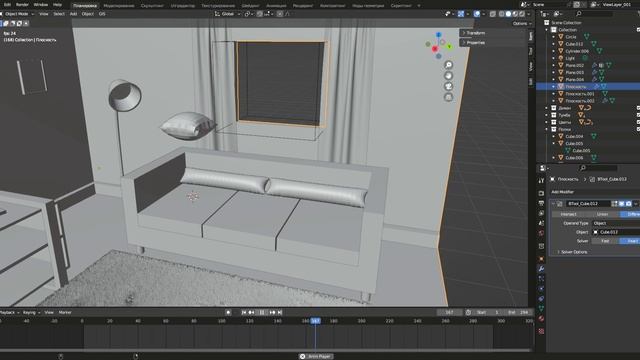Open Physics properties tab
Viewport: 640px width, 360px height.
click(x=541, y=289)
